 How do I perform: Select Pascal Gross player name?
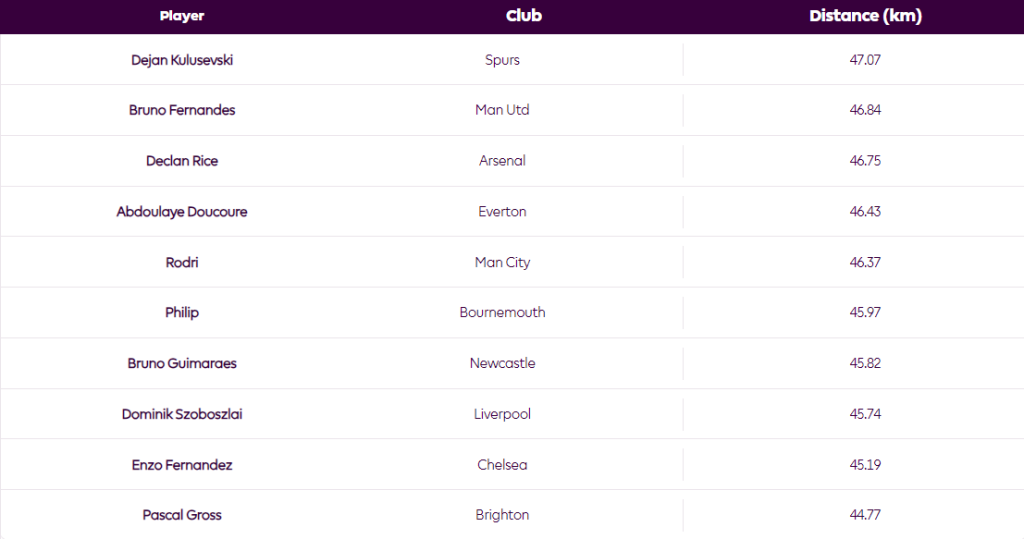[x=182, y=515]
